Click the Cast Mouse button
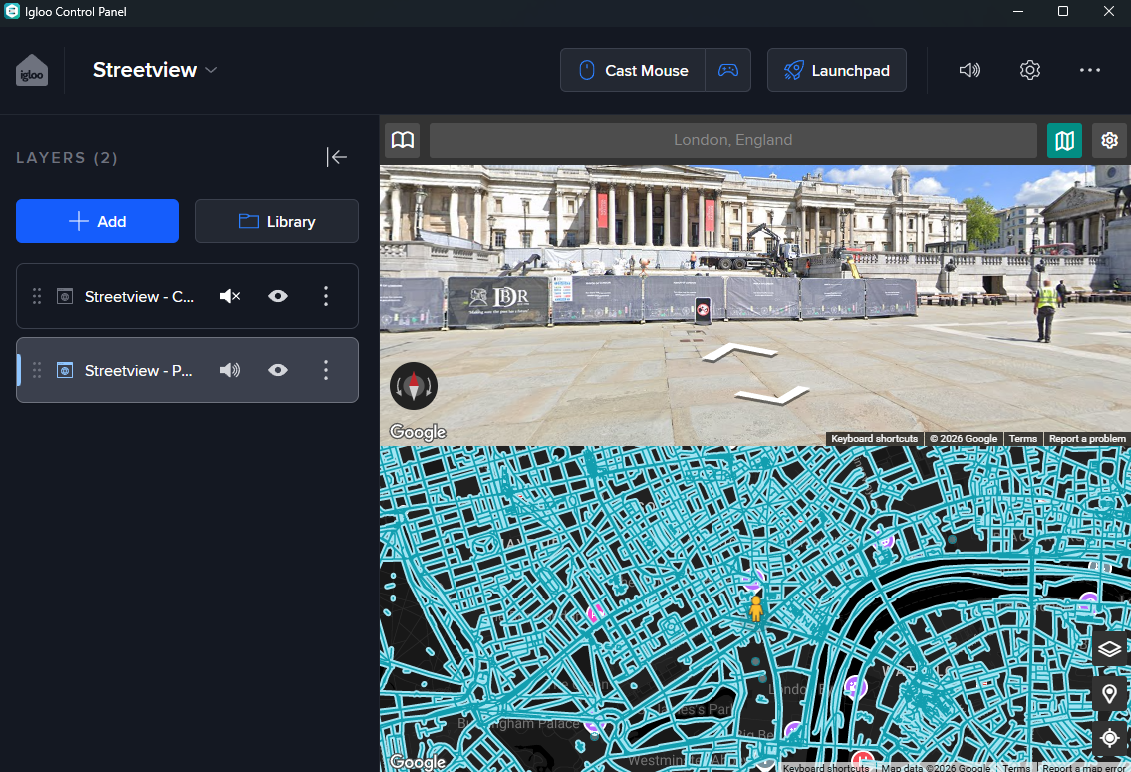The width and height of the screenshot is (1131, 772). coord(633,71)
